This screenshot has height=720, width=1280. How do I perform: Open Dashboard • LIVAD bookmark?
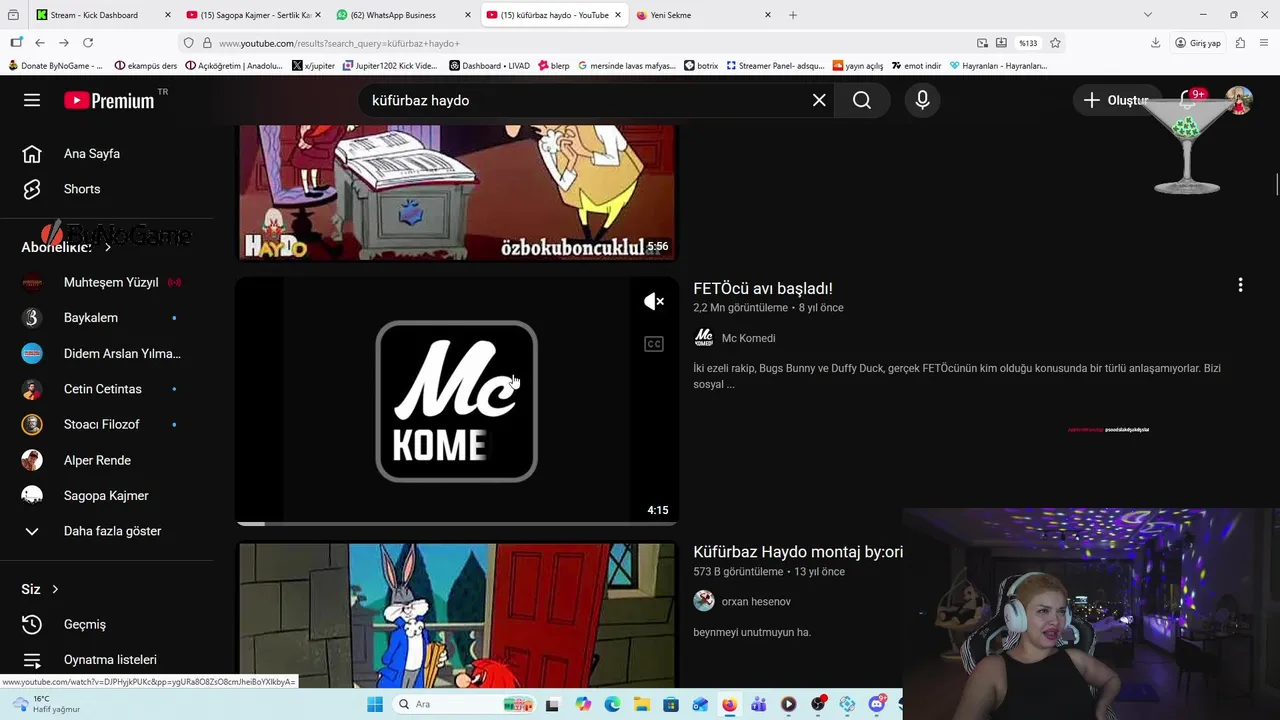[x=490, y=66]
